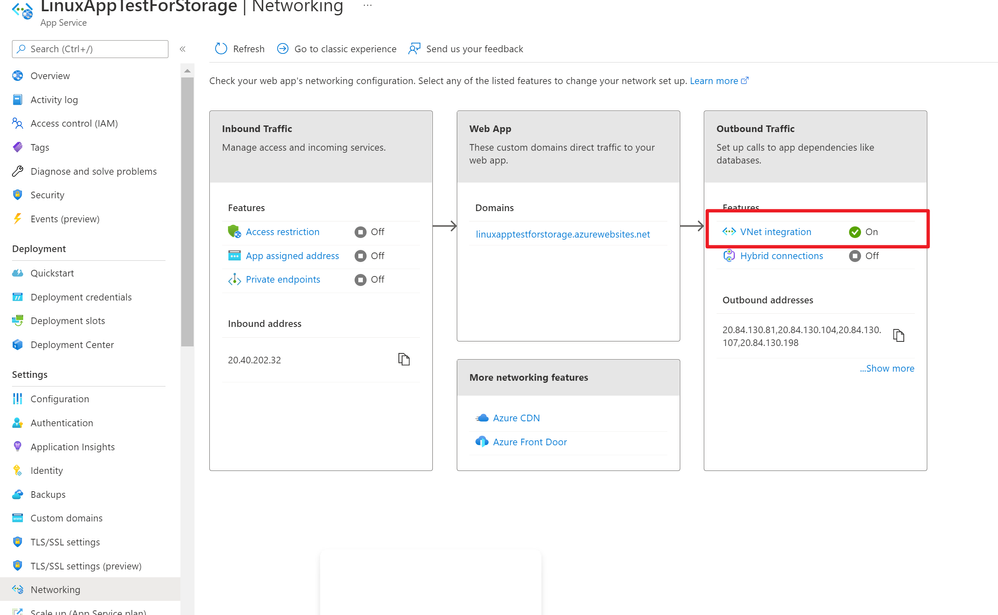Collapse the left navigation sidebar
998x615 pixels.
click(182, 49)
